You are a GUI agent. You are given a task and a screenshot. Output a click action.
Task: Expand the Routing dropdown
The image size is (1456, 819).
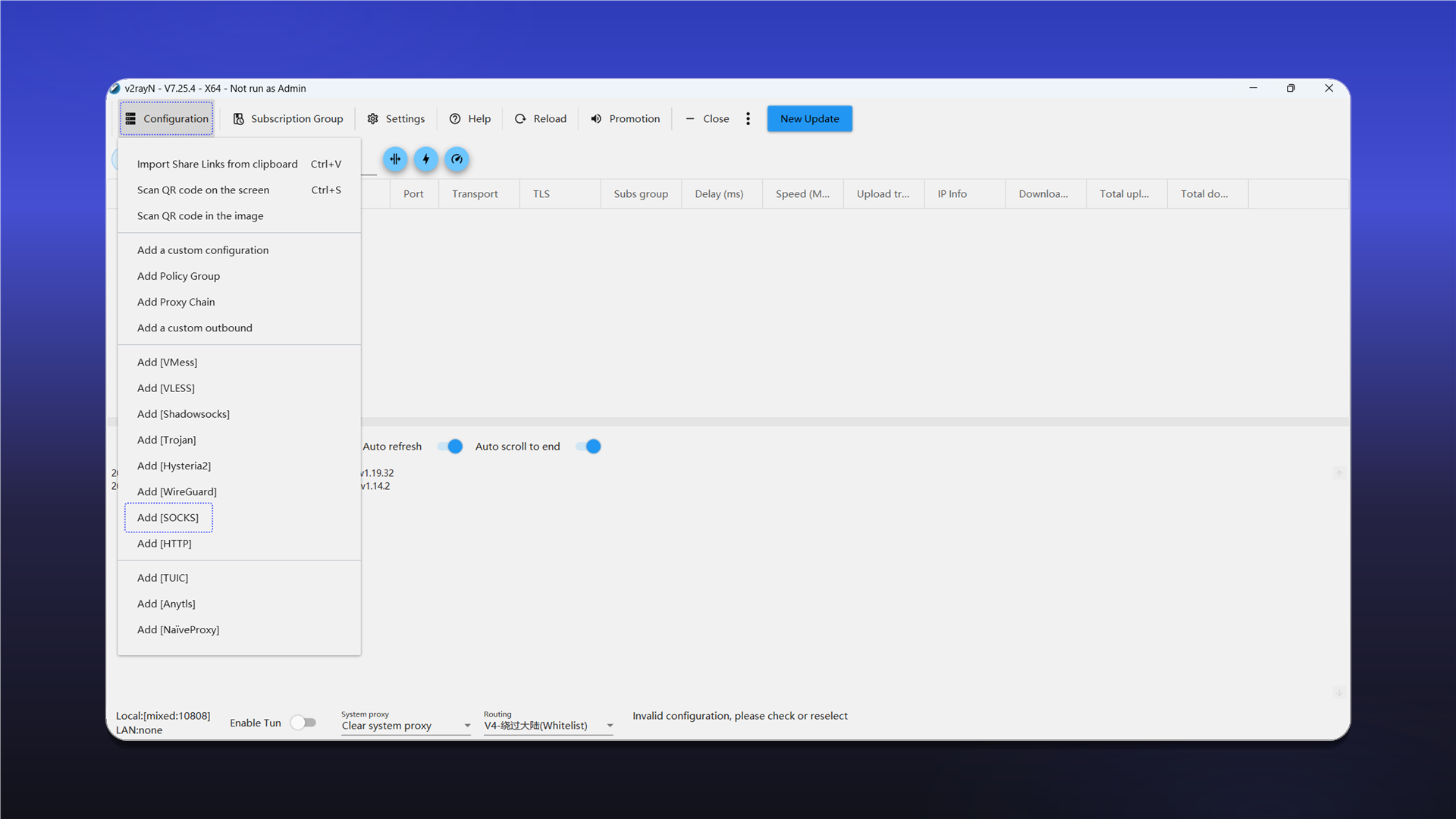tap(549, 726)
